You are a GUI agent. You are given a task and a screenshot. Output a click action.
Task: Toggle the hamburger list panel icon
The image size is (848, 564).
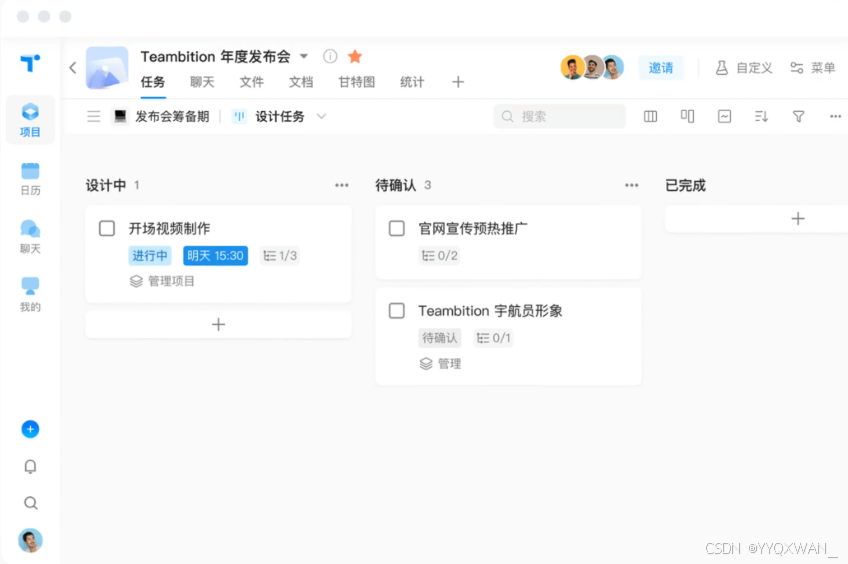(x=94, y=116)
